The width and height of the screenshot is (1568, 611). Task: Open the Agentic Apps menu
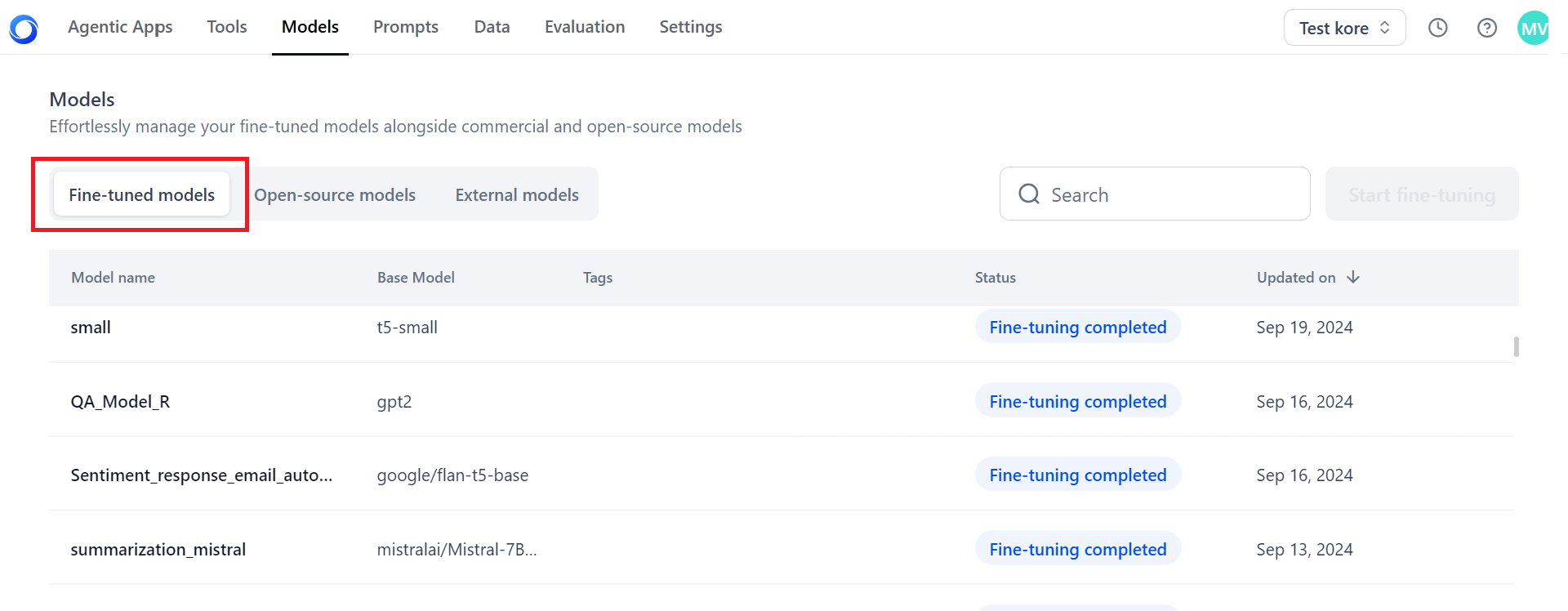pyautogui.click(x=120, y=27)
